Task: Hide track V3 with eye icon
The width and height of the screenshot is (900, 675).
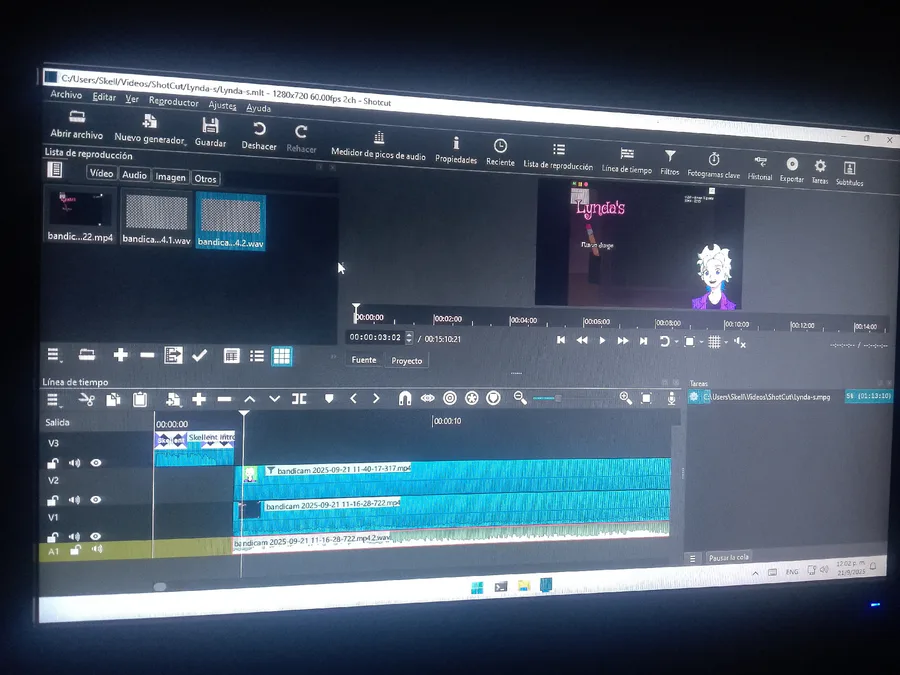Action: click(x=96, y=463)
